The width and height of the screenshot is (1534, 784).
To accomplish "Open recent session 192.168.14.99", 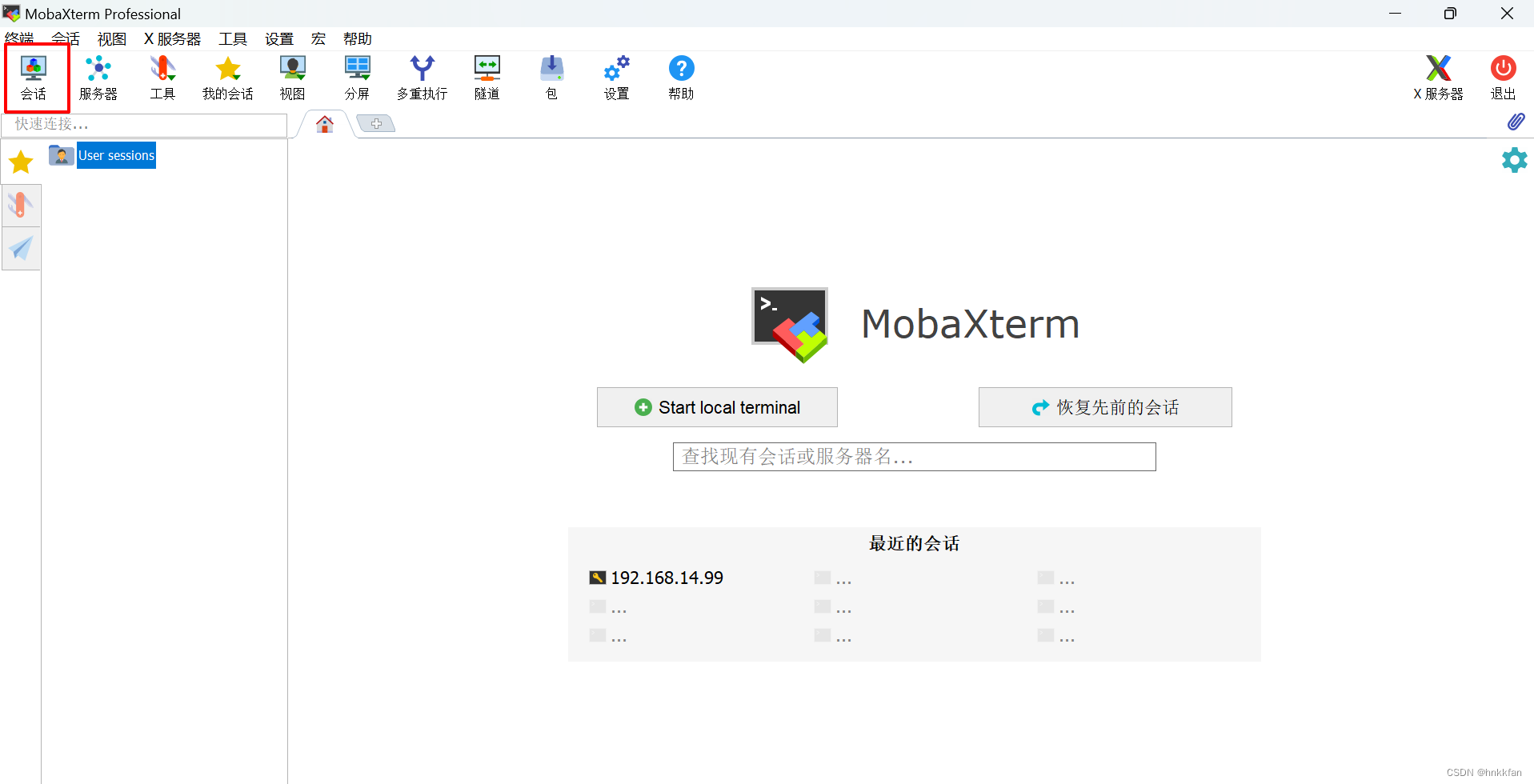I will [x=657, y=578].
